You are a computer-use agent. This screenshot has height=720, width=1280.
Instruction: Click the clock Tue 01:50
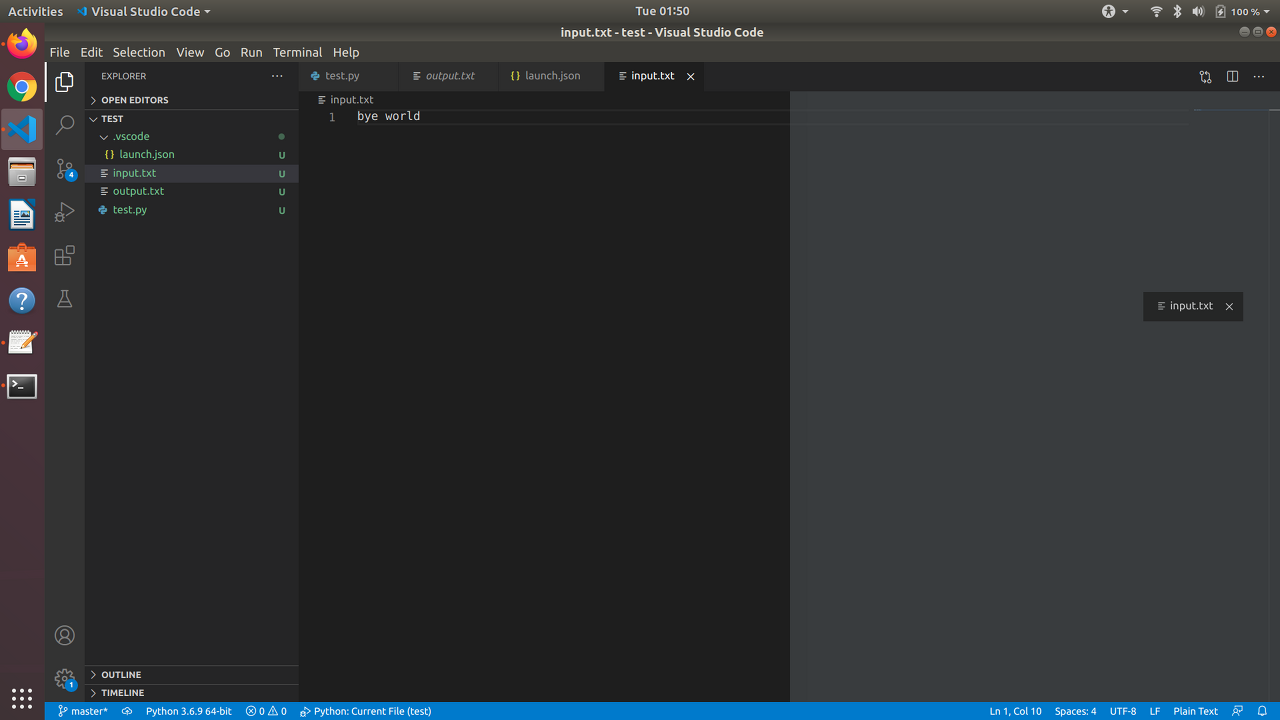coord(662,11)
